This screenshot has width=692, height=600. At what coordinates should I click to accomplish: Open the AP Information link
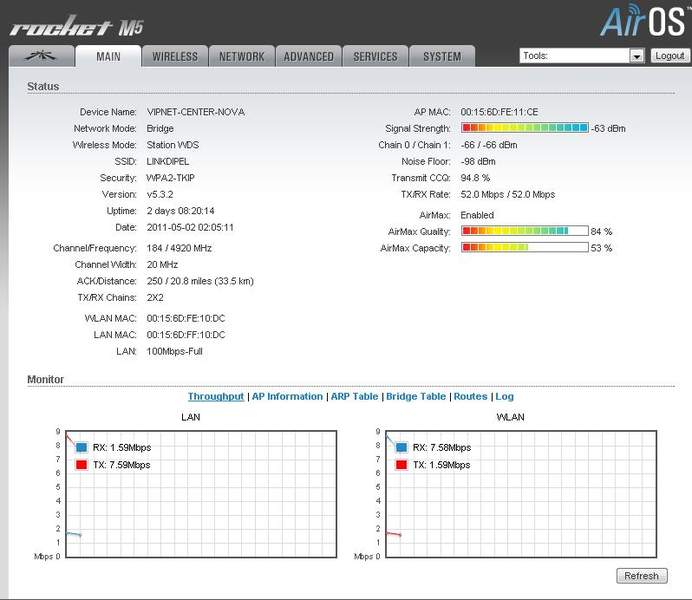[x=287, y=396]
